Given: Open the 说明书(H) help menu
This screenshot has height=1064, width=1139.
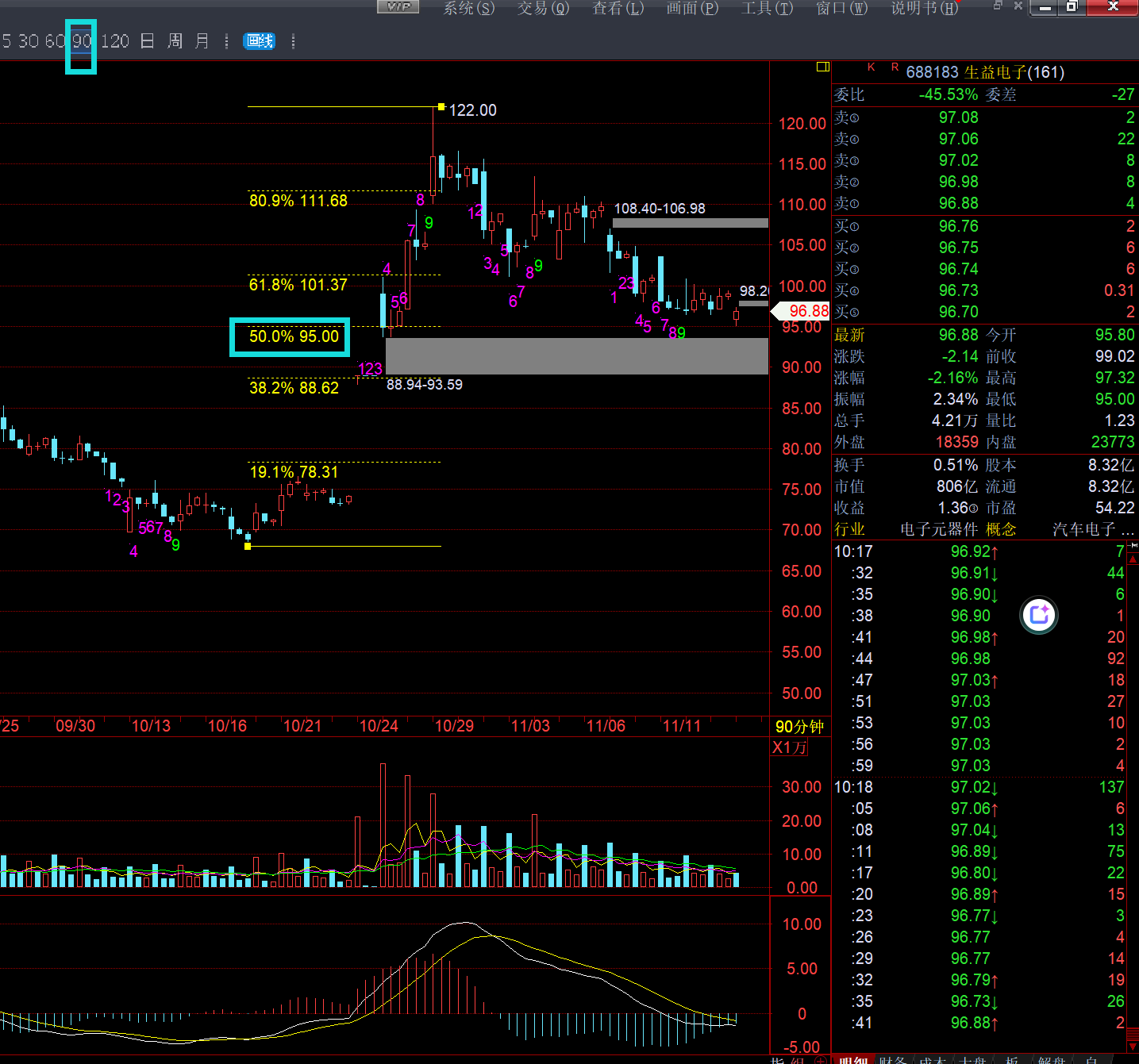Looking at the screenshot, I should click(x=924, y=8).
